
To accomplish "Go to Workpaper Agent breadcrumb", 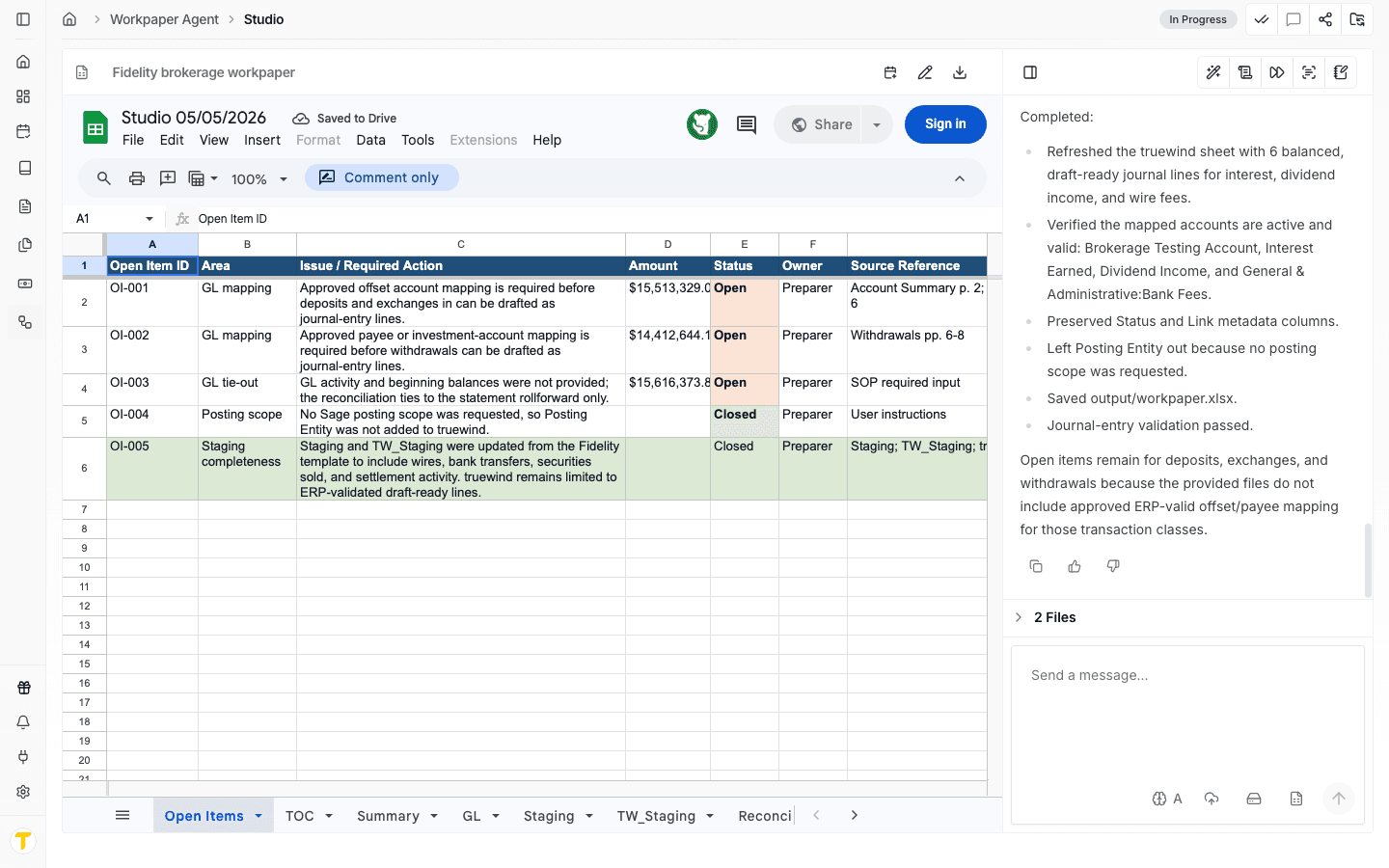I will (x=164, y=19).
